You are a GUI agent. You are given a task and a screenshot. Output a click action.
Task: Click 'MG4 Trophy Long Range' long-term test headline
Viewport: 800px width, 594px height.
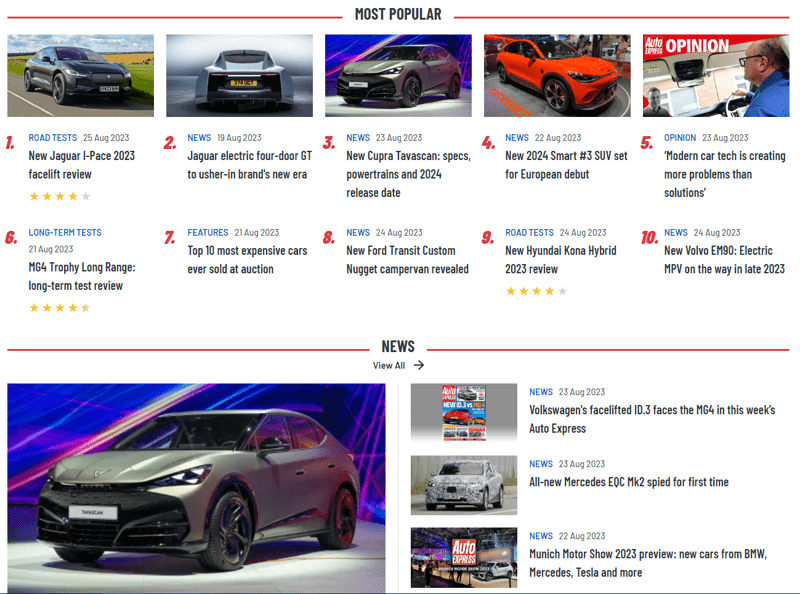pyautogui.click(x=82, y=276)
